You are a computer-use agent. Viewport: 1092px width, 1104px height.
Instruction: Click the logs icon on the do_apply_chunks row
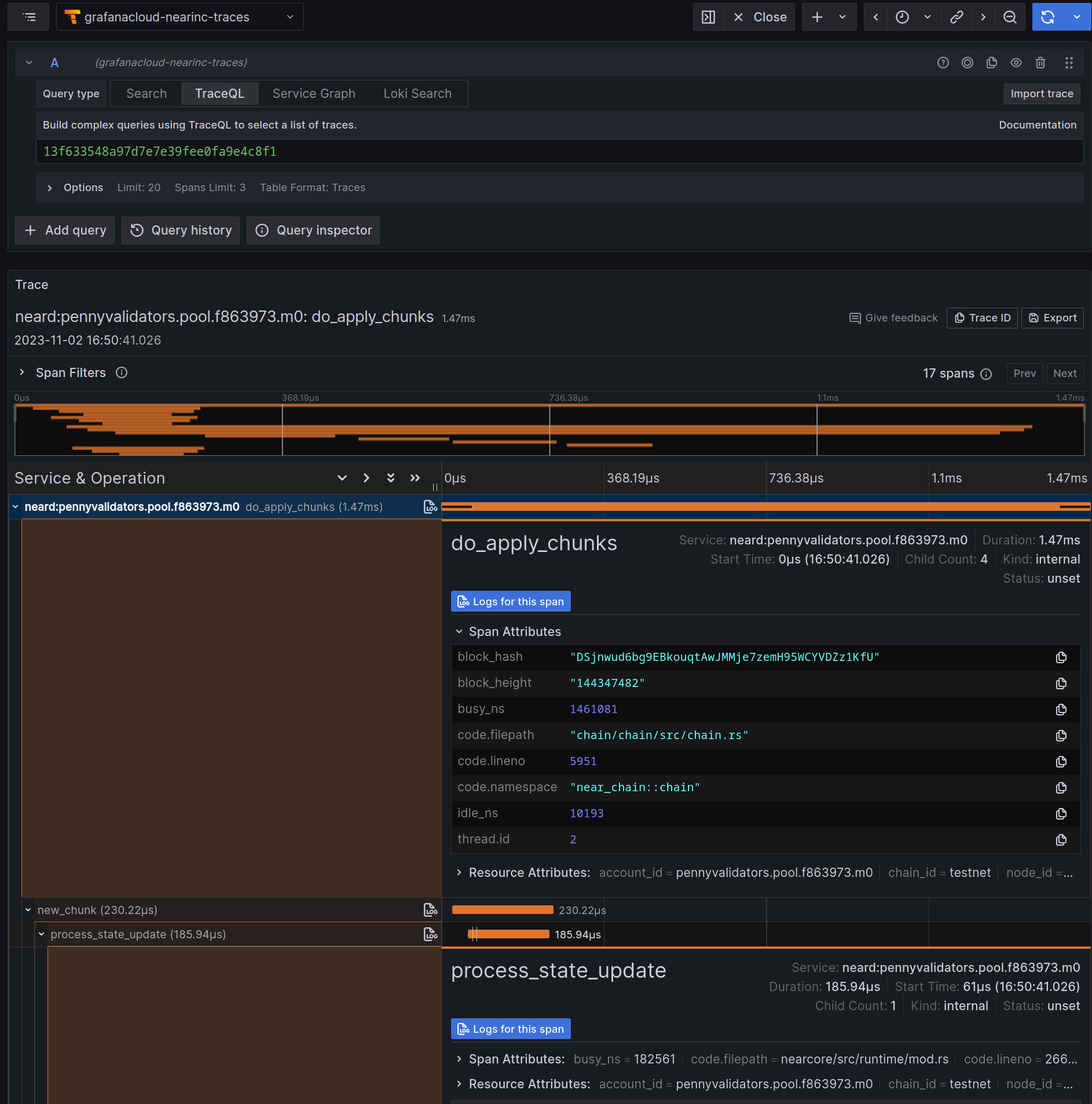pos(431,506)
